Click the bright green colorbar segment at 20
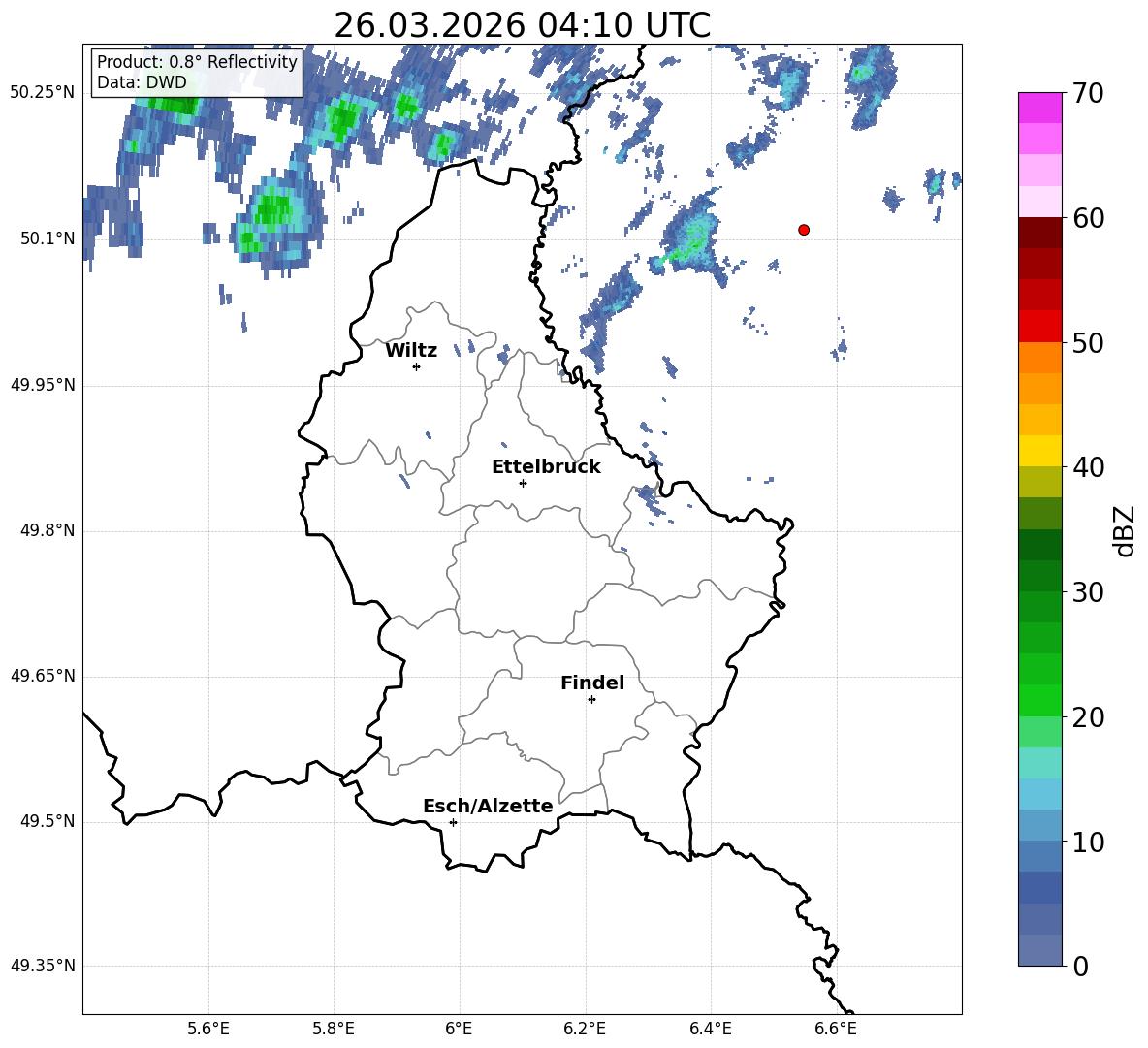Viewport: 1148px width, 1048px height. [1040, 701]
